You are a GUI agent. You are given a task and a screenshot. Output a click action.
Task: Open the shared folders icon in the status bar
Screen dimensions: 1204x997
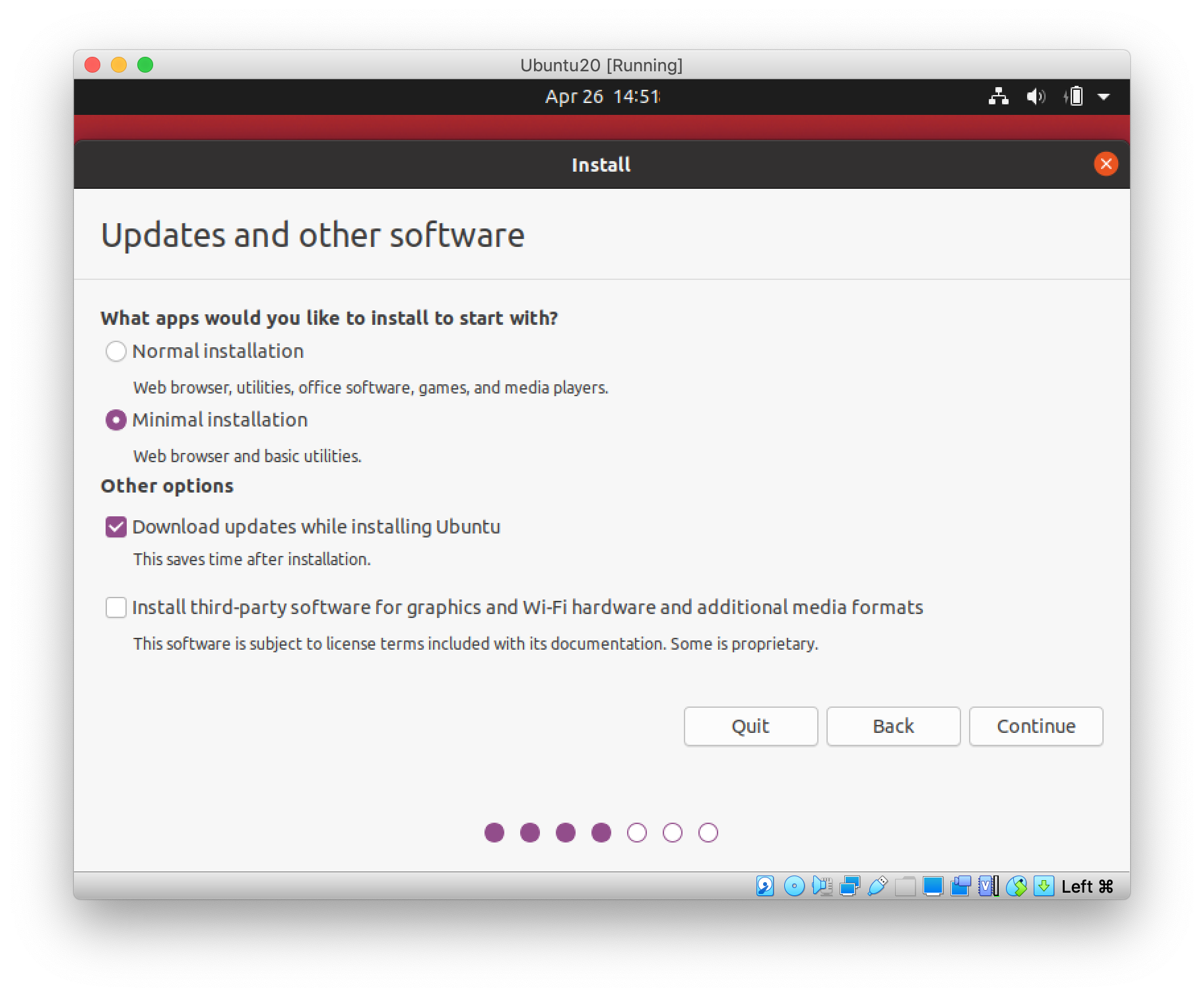(x=904, y=886)
